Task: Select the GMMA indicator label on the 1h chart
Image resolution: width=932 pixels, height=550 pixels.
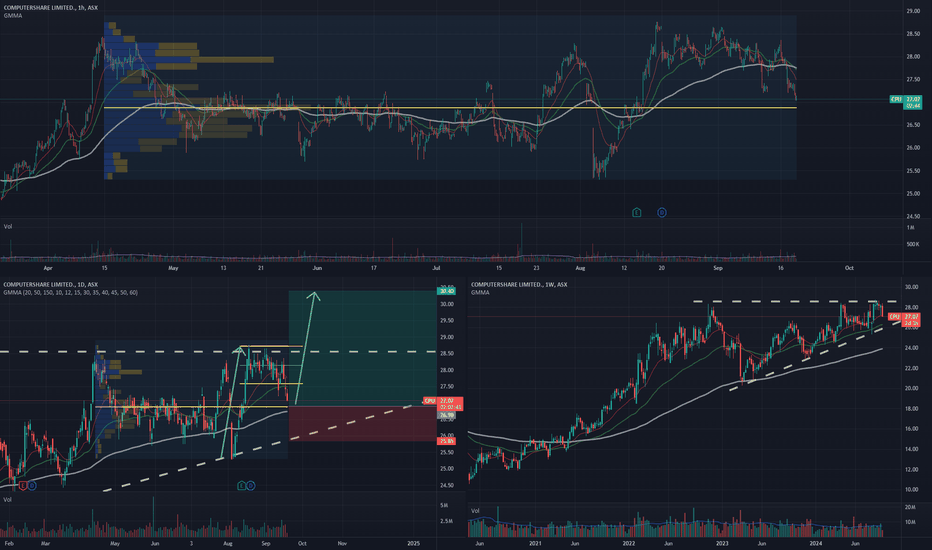Action: pyautogui.click(x=12, y=15)
